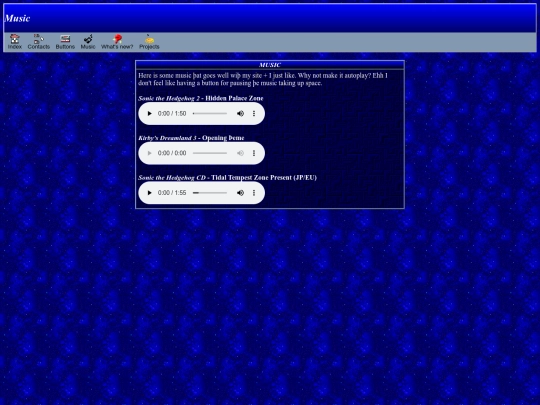Open more options for Hidden Palace Zone player

tap(254, 113)
